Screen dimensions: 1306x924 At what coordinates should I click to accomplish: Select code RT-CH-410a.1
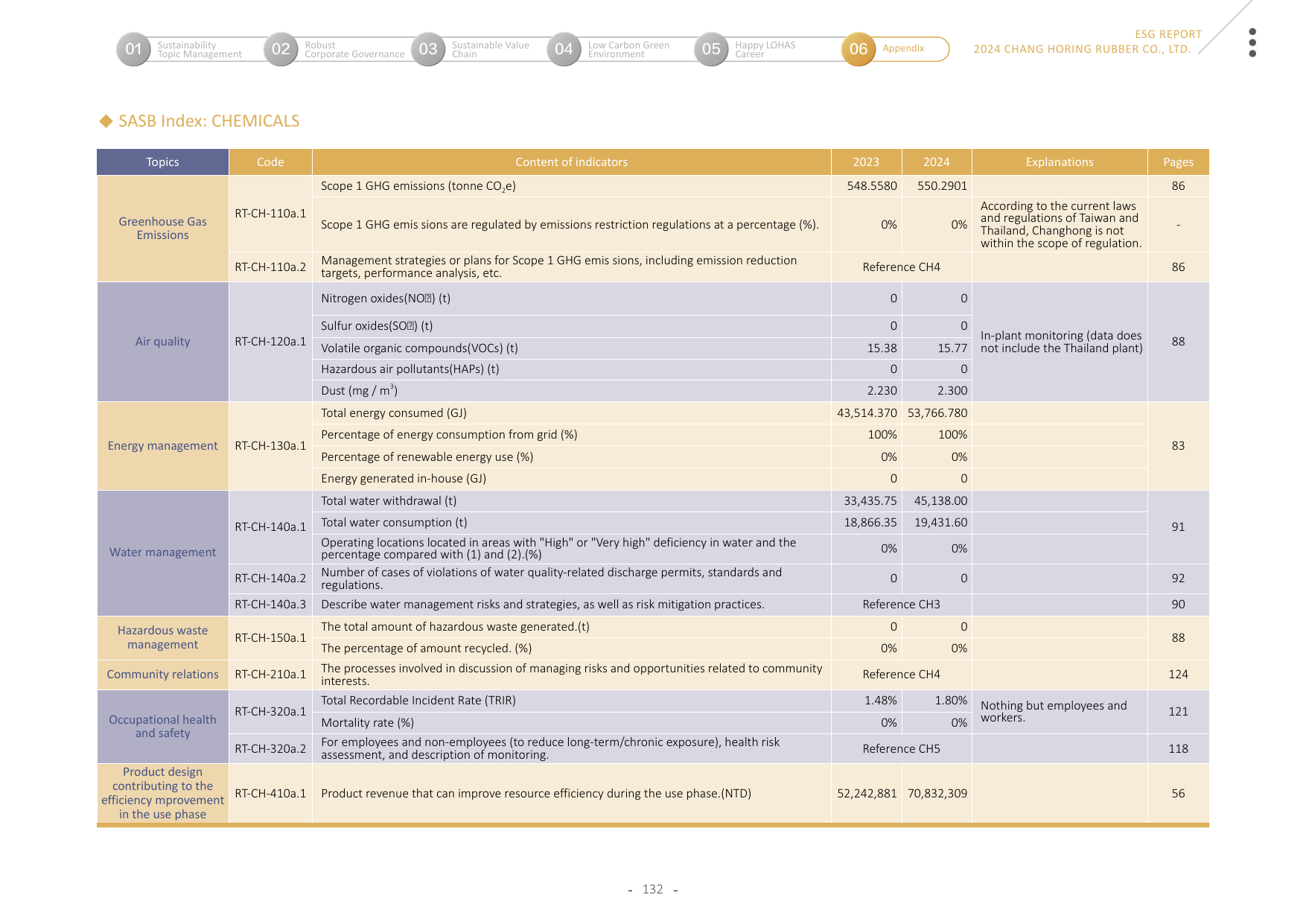270,794
